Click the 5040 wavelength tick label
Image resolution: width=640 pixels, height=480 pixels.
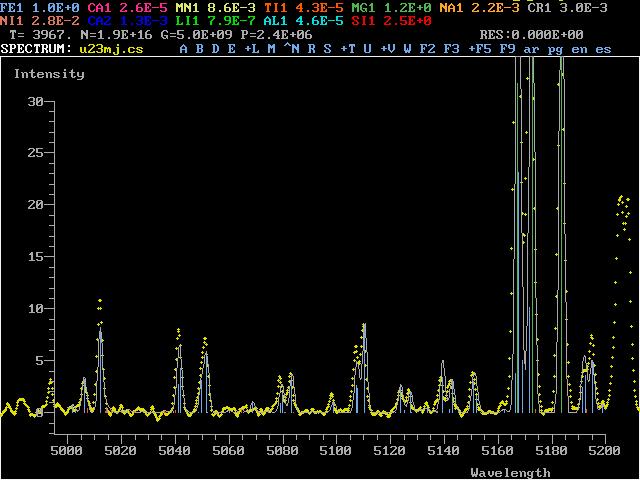[x=175, y=451]
